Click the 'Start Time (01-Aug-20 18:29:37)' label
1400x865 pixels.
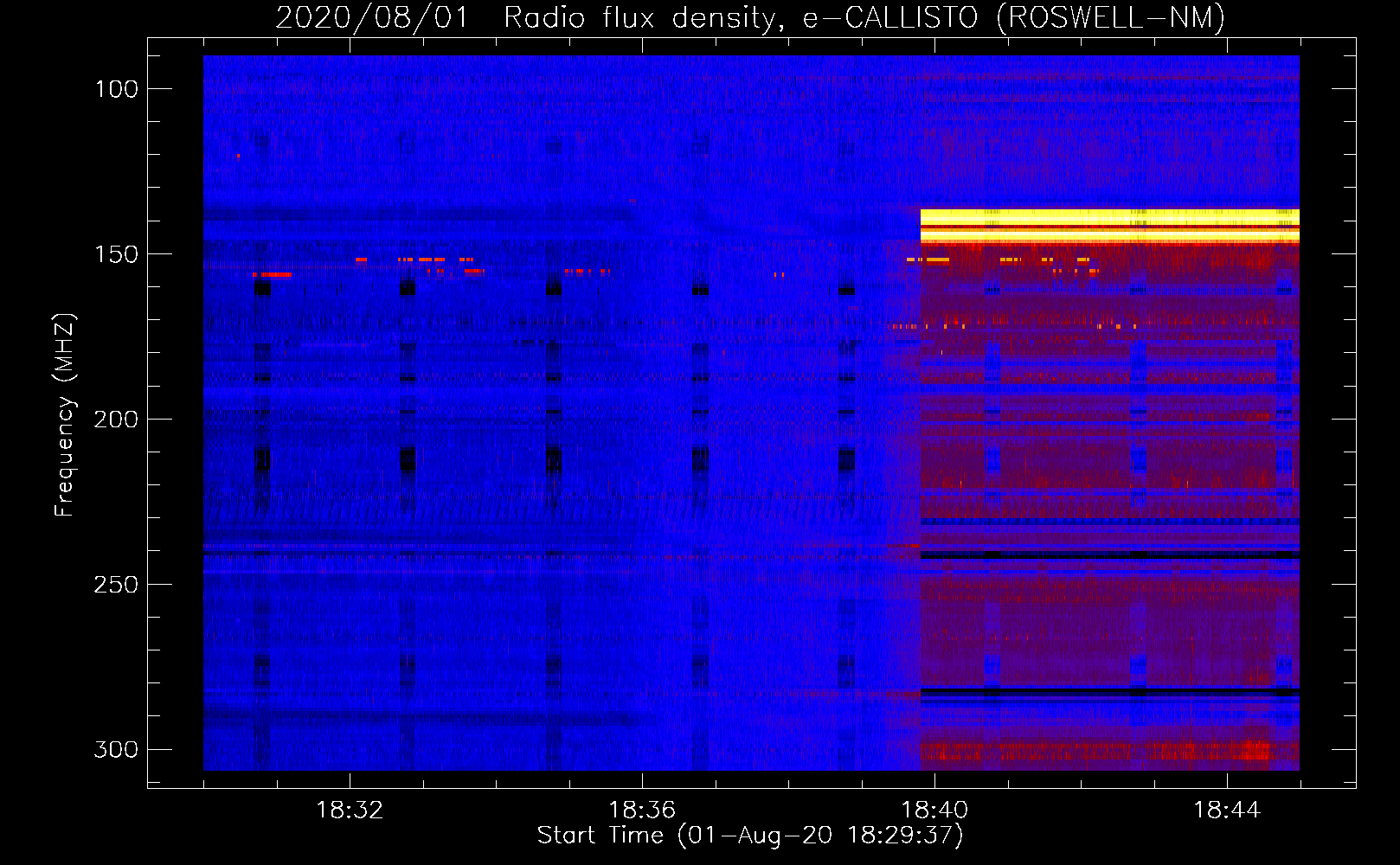coord(750,836)
